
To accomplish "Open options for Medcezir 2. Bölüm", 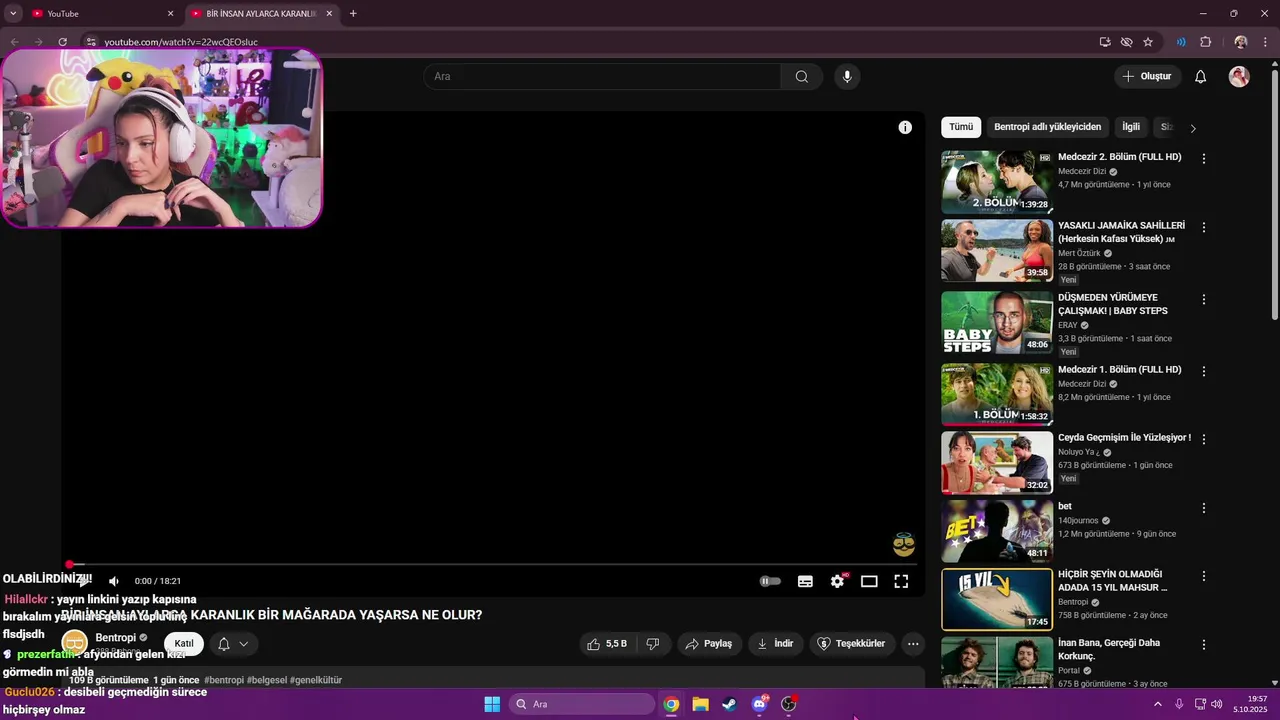I will (x=1204, y=159).
